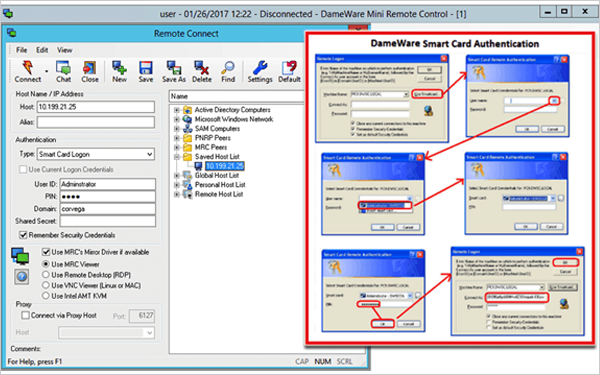600x375 pixels.
Task: Open the File menu
Action: click(21, 50)
